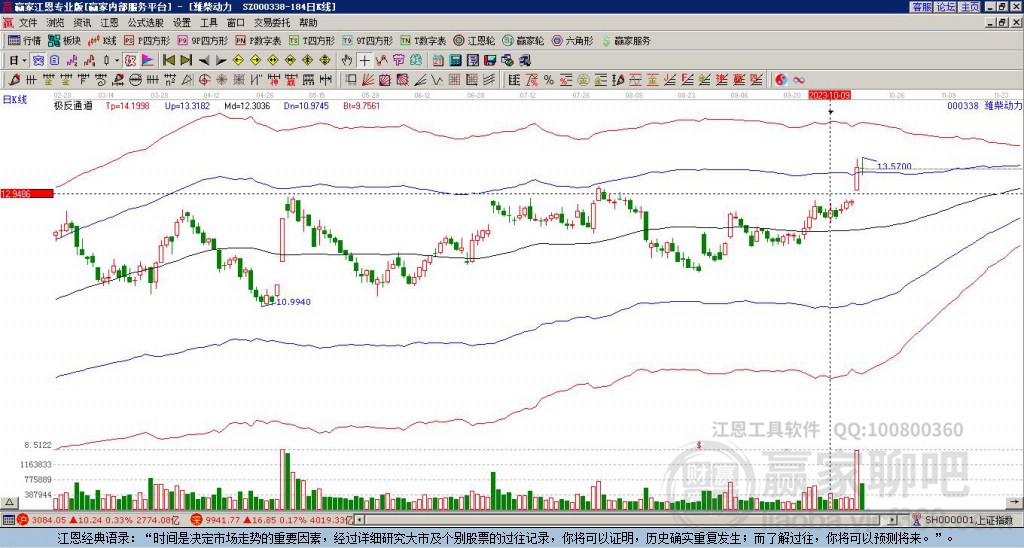
Task: Click the infinity loop icon
Action: click(799, 80)
